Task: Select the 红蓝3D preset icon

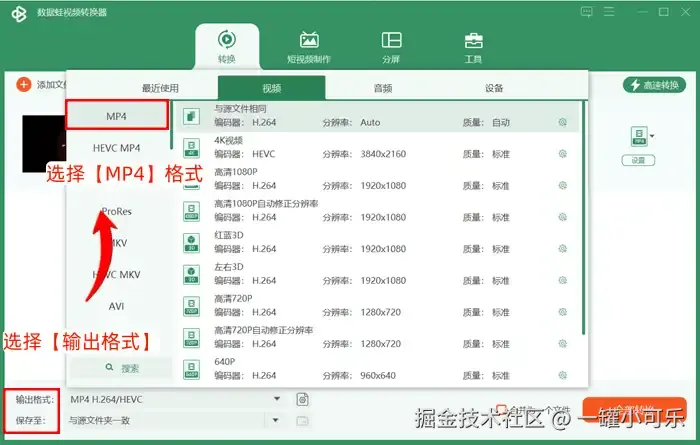Action: point(192,243)
